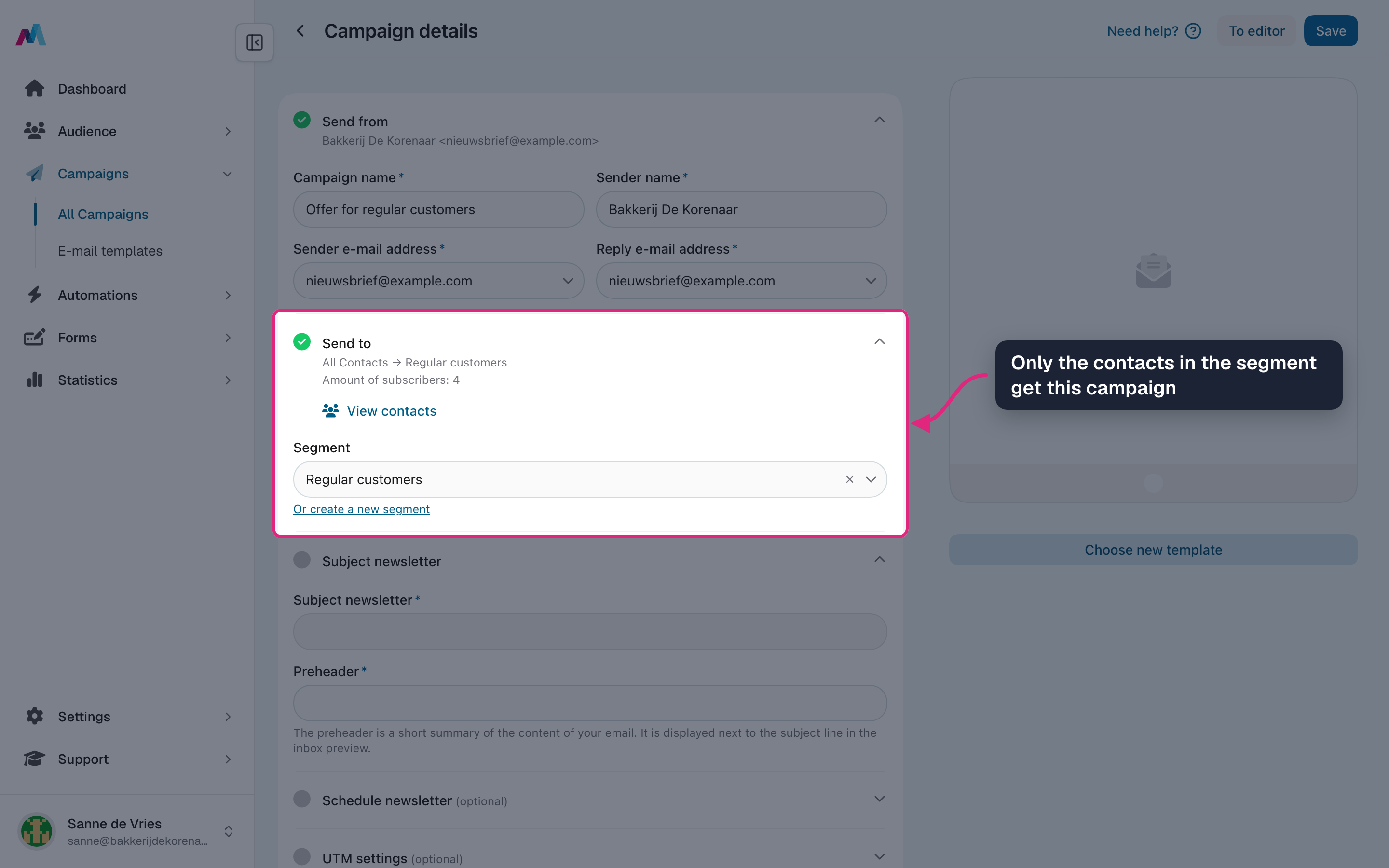
Task: Collapse the sidebar with the panel icon
Action: click(x=254, y=42)
